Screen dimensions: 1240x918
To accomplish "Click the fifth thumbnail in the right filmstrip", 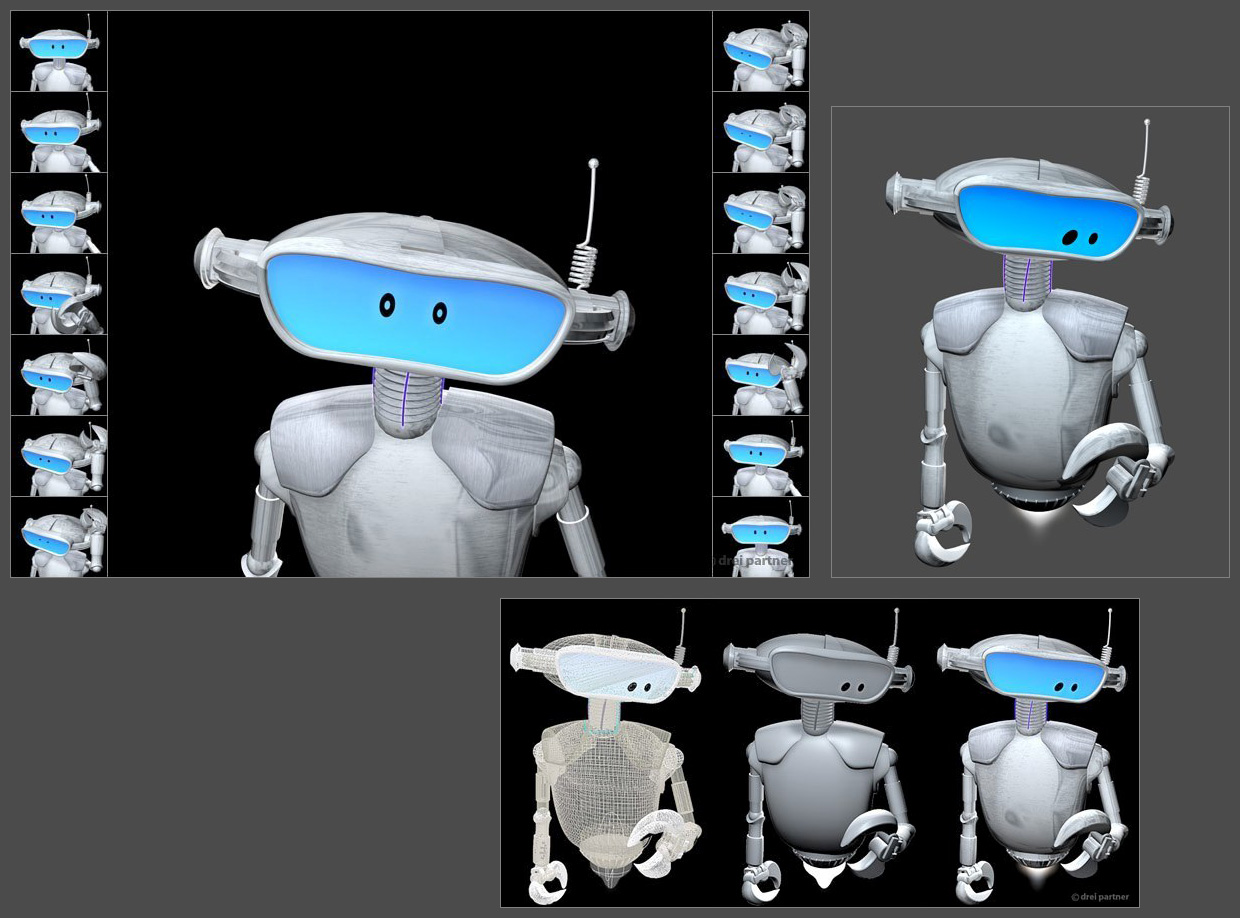I will [761, 376].
